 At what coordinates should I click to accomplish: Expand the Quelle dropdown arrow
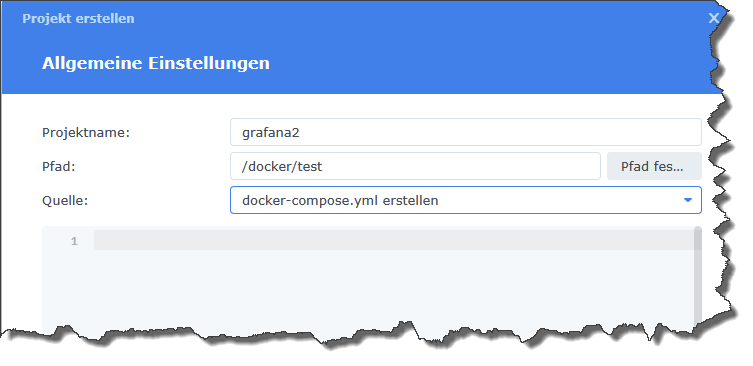[688, 200]
